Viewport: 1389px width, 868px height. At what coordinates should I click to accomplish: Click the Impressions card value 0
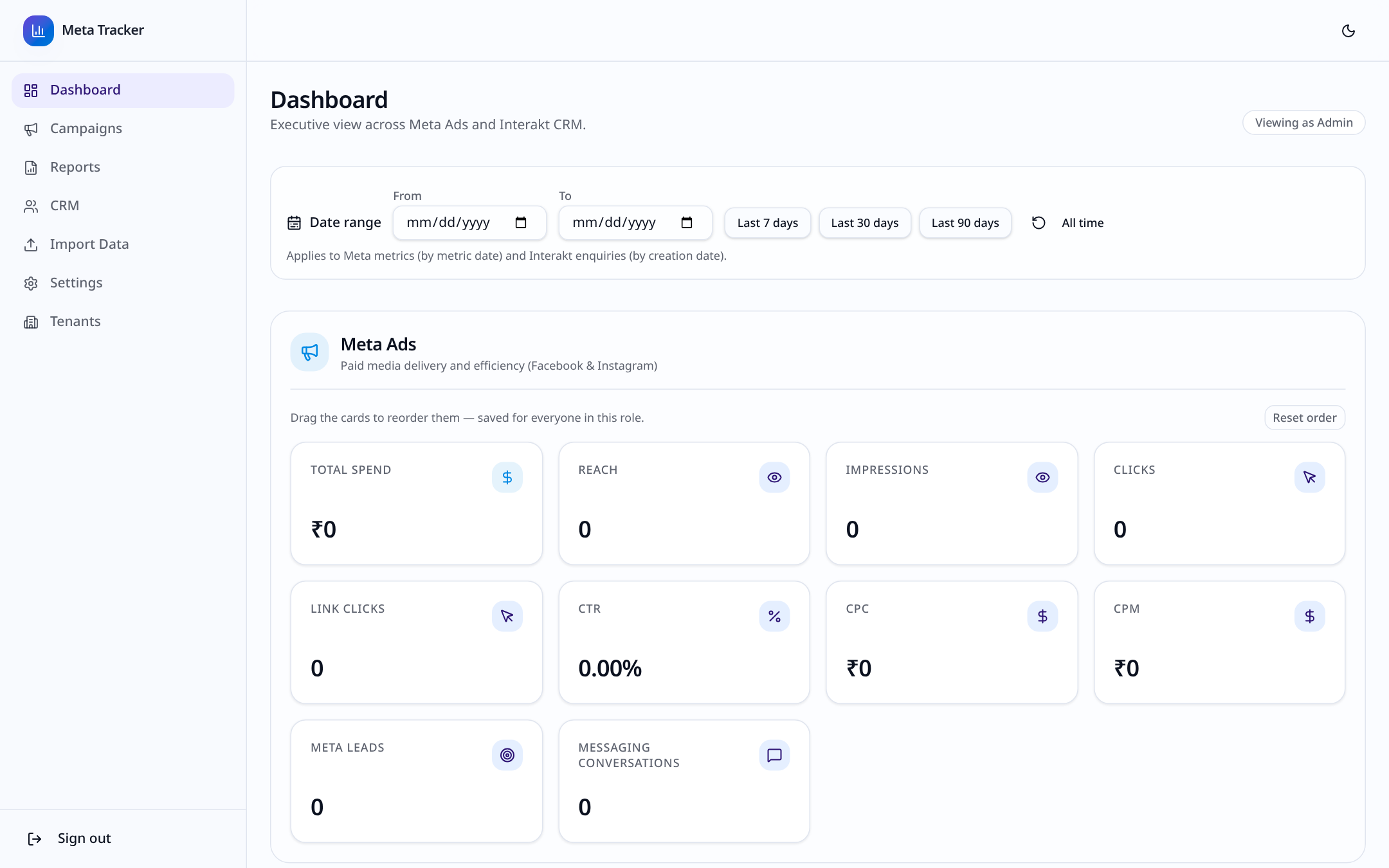click(x=852, y=530)
